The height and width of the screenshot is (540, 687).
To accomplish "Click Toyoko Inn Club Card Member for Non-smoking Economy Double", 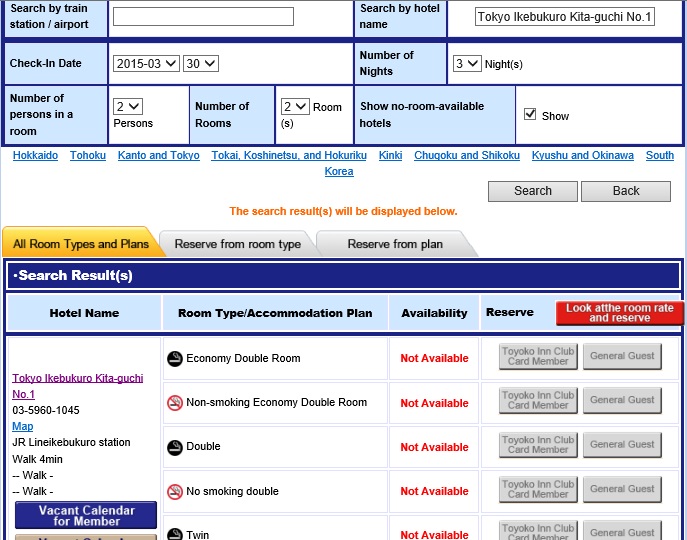I will pos(538,400).
